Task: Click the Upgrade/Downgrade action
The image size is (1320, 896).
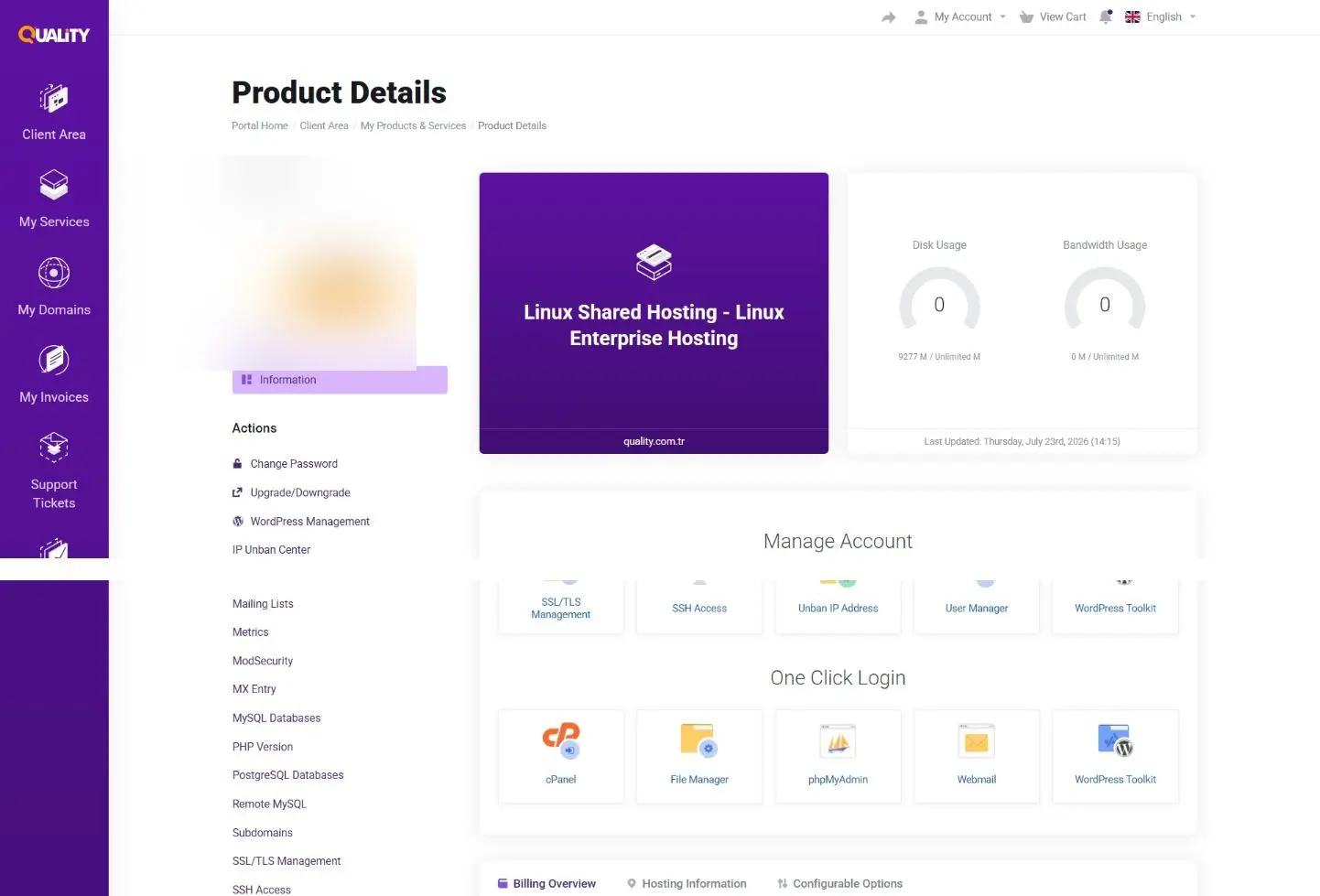Action: tap(300, 492)
